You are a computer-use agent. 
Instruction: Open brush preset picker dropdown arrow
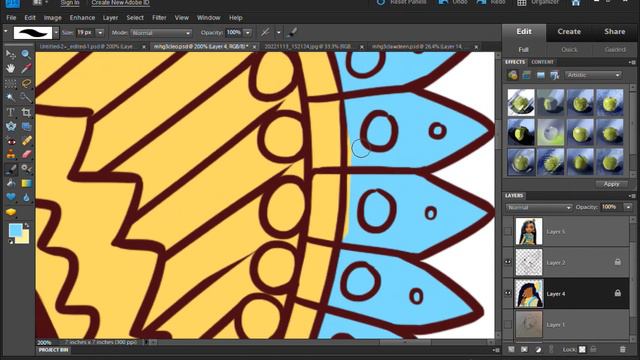[x=56, y=33]
